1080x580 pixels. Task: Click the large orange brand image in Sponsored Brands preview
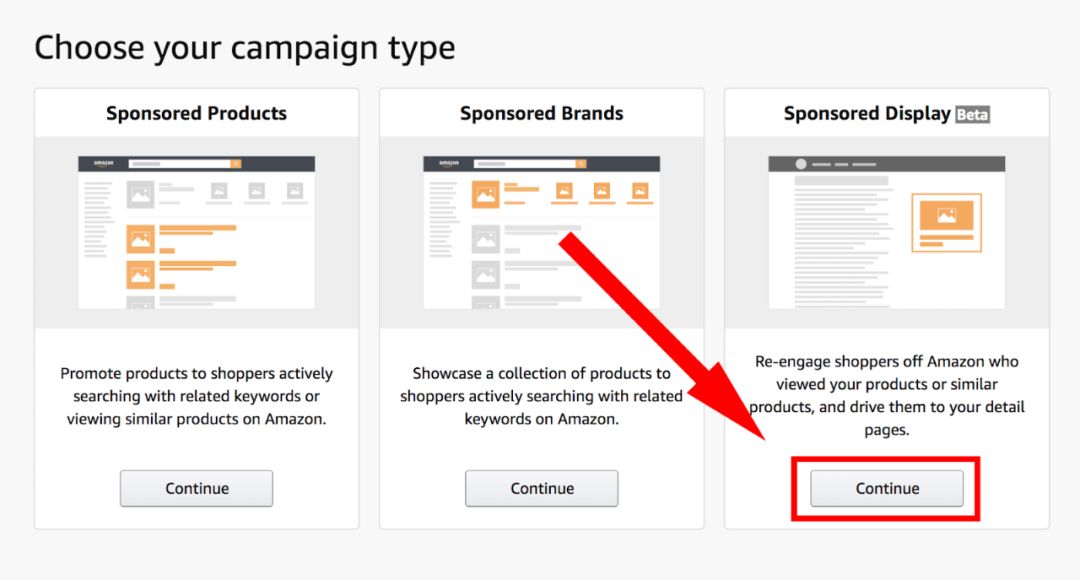(485, 194)
